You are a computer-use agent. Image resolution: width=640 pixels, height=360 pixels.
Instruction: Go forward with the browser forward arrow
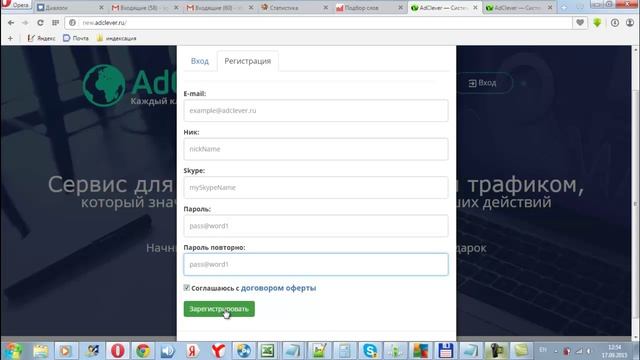coord(25,23)
